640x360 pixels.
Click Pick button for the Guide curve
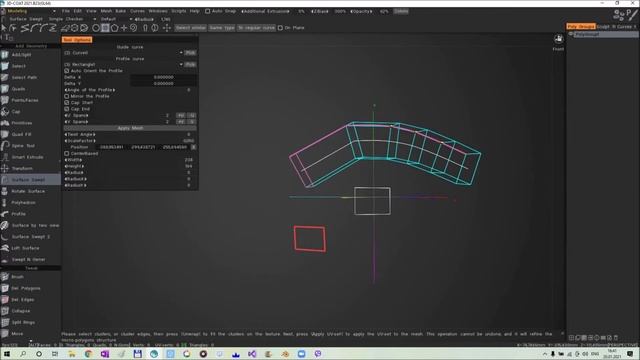(190, 53)
